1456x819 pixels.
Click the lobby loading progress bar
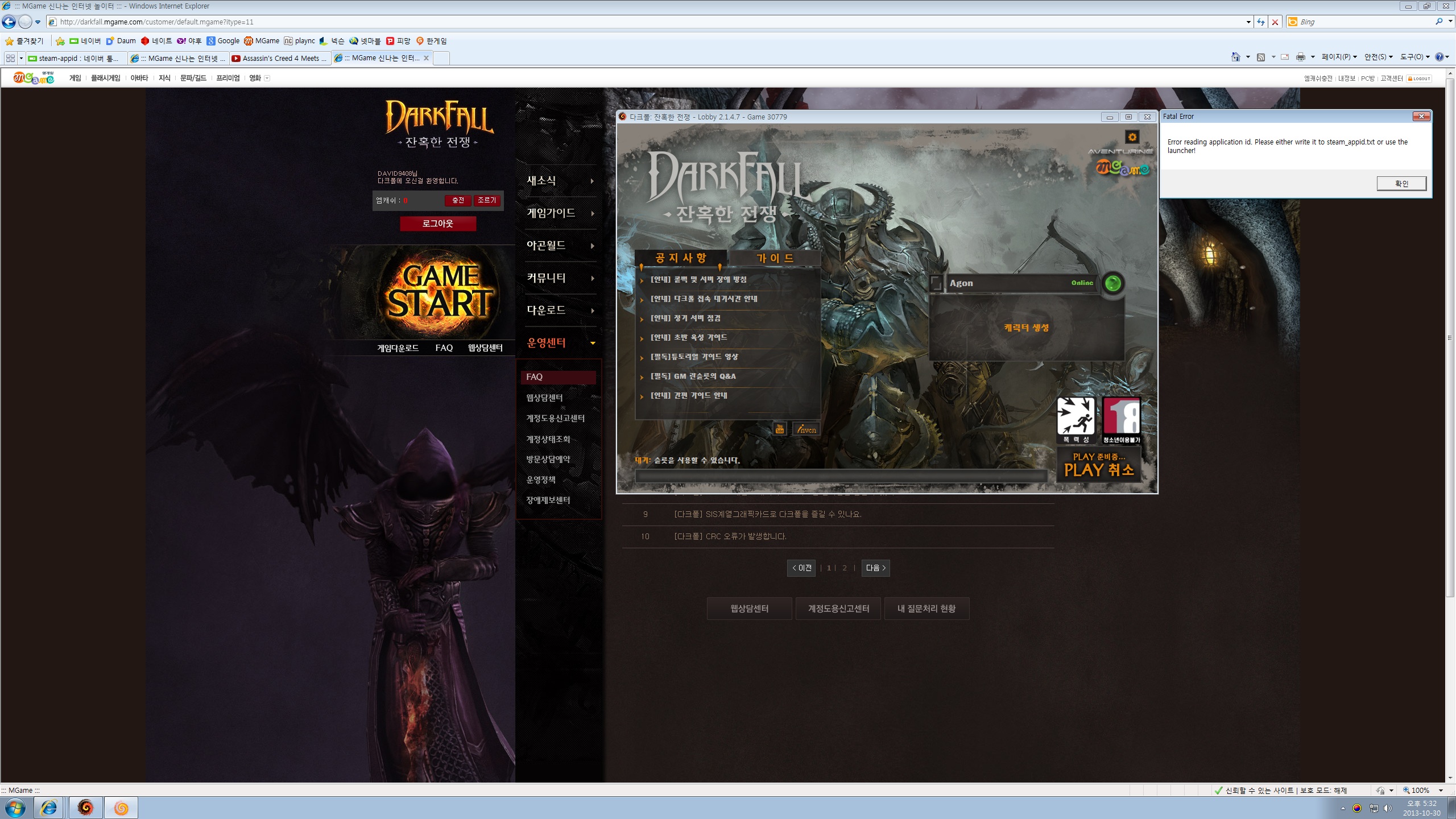pyautogui.click(x=841, y=477)
